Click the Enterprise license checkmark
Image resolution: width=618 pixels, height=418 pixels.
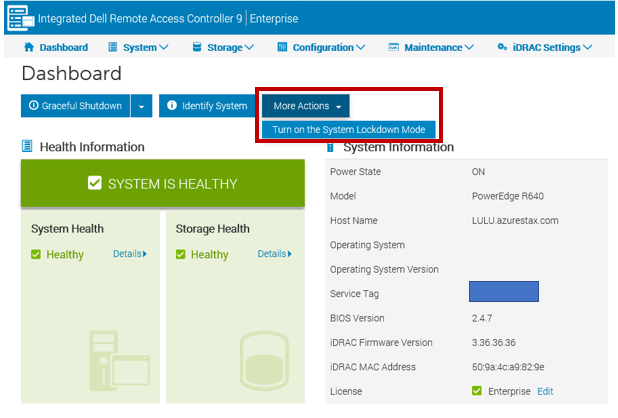[477, 391]
